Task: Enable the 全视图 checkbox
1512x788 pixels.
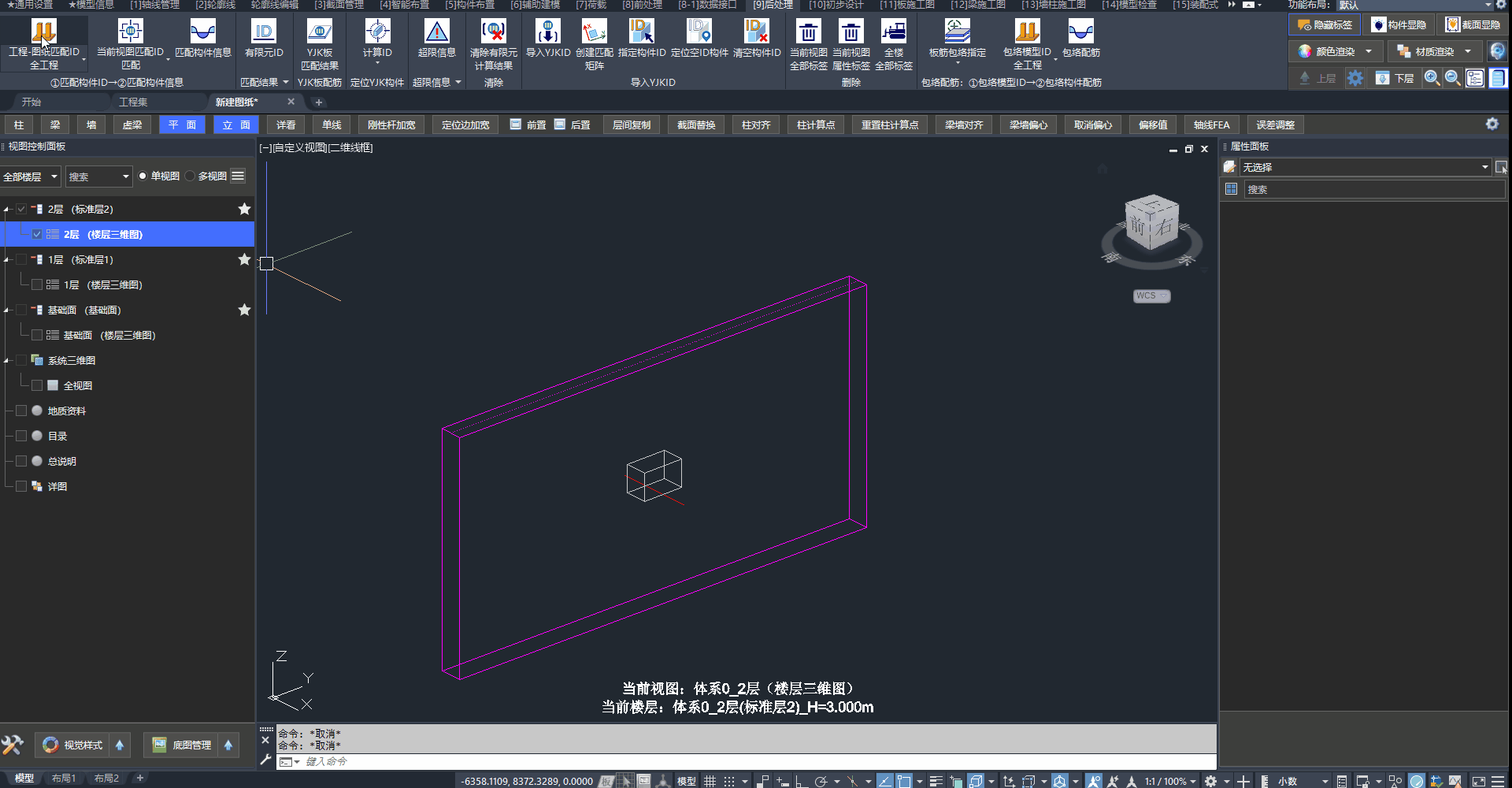Action: click(37, 386)
